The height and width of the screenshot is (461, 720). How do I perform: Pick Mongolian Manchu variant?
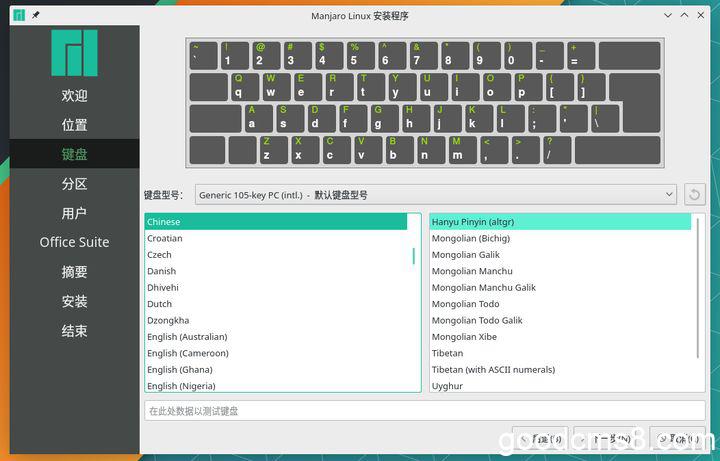click(x=561, y=271)
